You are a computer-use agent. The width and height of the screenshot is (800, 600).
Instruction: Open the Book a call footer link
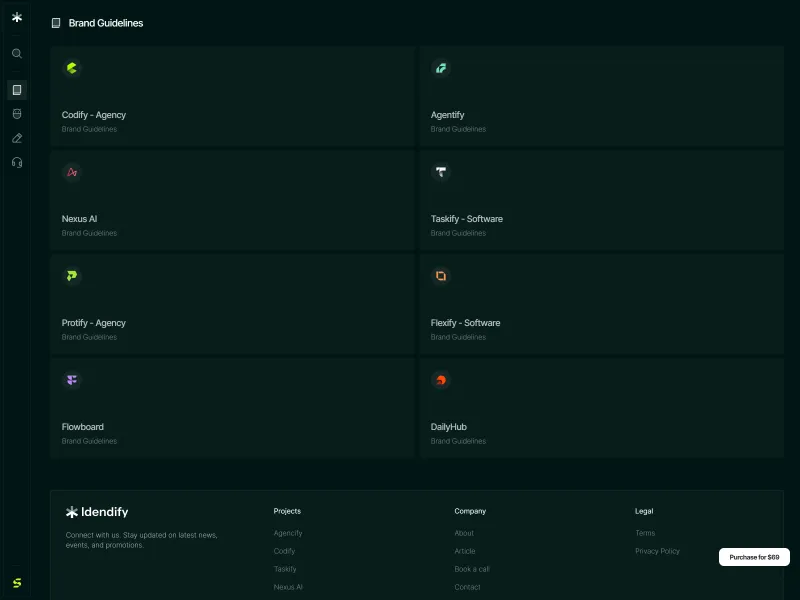click(472, 569)
